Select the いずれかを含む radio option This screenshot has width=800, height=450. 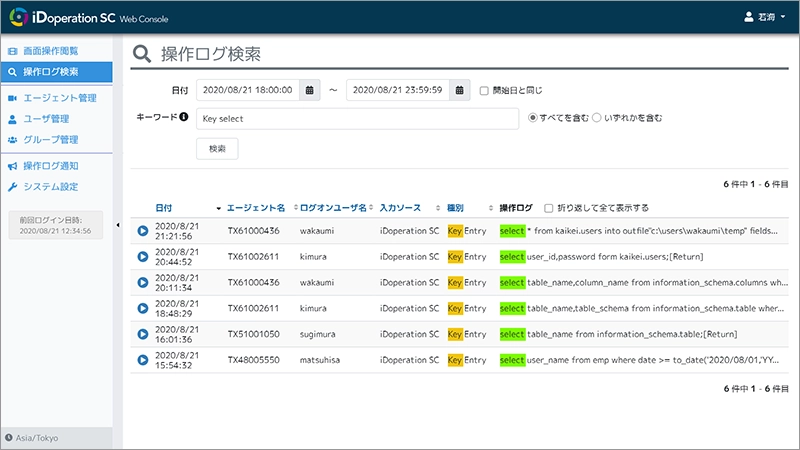point(597,117)
